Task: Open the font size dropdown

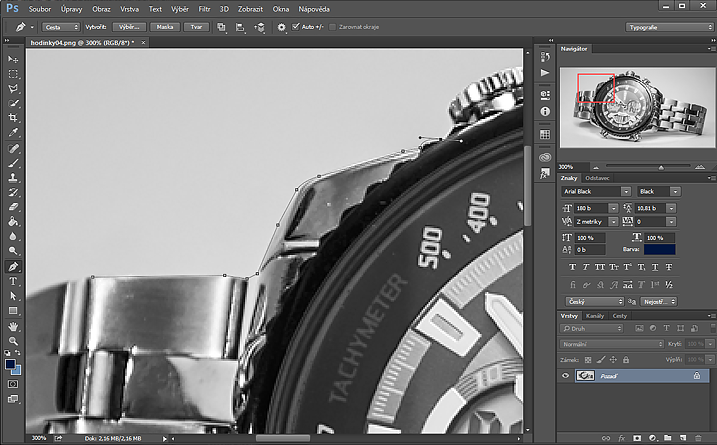Action: [x=613, y=208]
